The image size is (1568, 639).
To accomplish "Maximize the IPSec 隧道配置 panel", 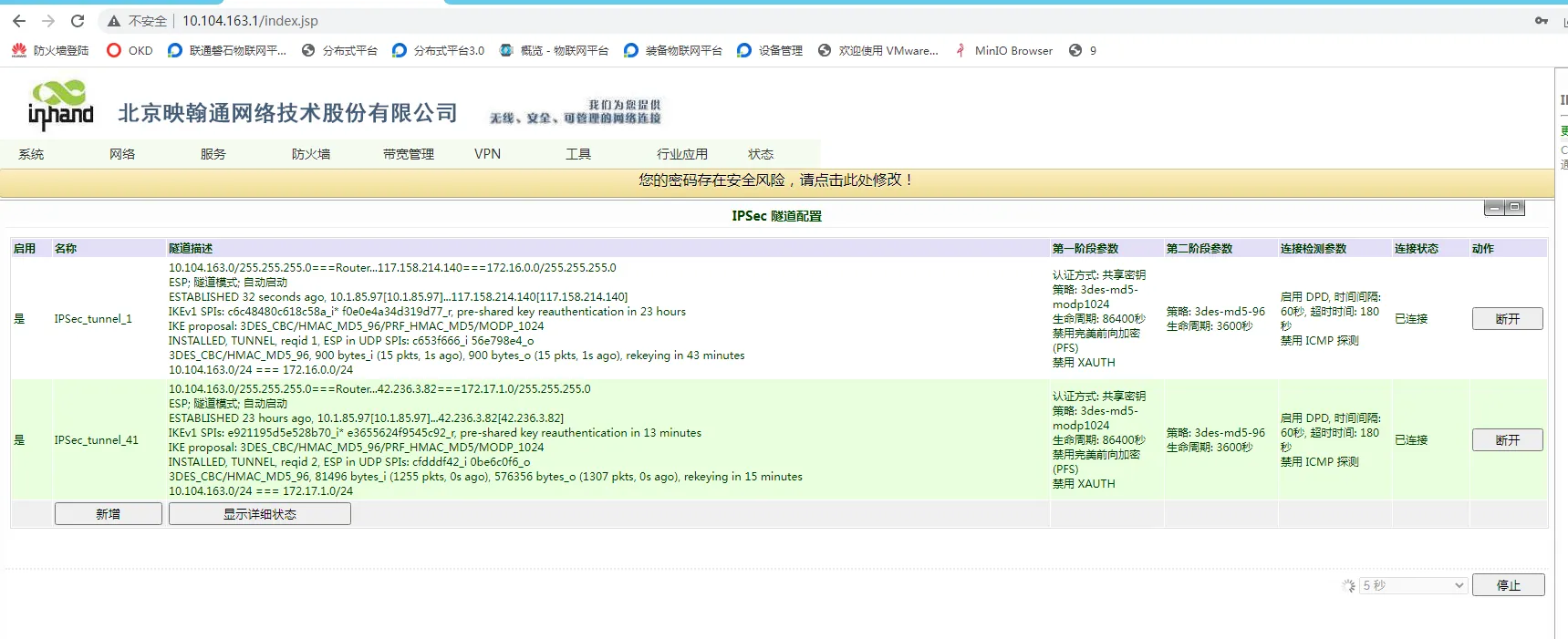I will click(x=1515, y=209).
